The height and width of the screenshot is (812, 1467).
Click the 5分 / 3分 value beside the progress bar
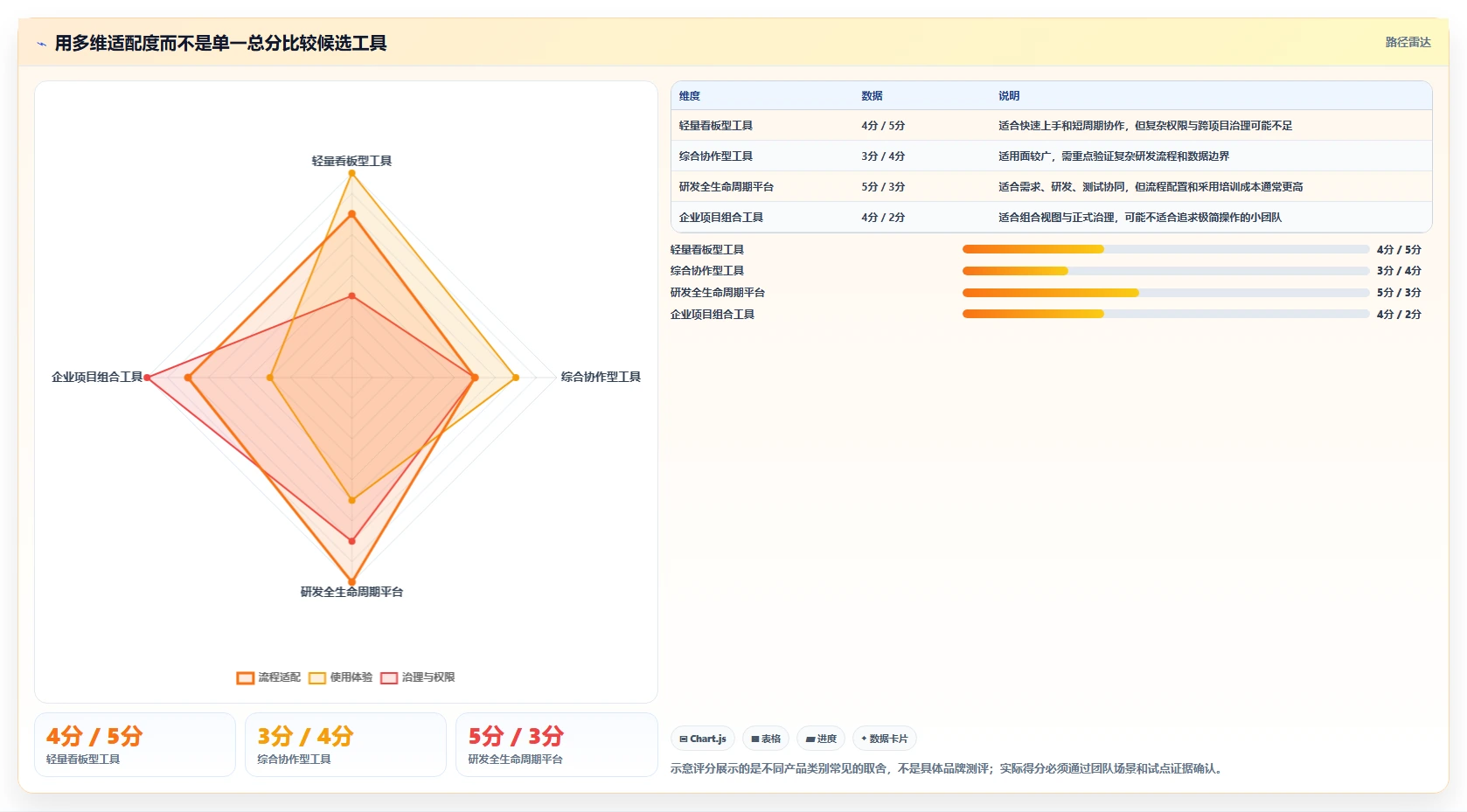(x=1399, y=293)
